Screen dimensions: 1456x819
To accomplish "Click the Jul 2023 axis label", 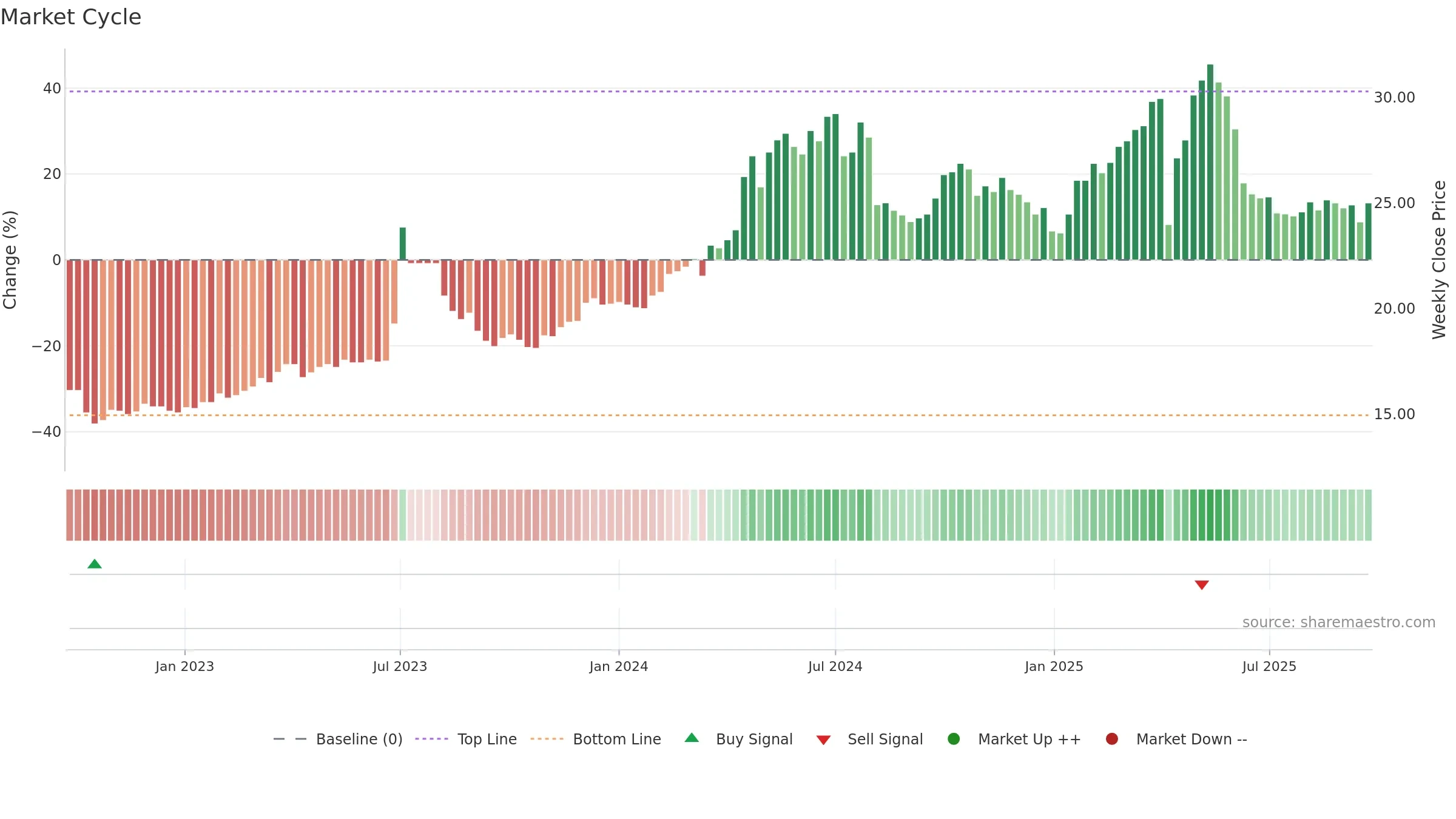I will pos(400,667).
